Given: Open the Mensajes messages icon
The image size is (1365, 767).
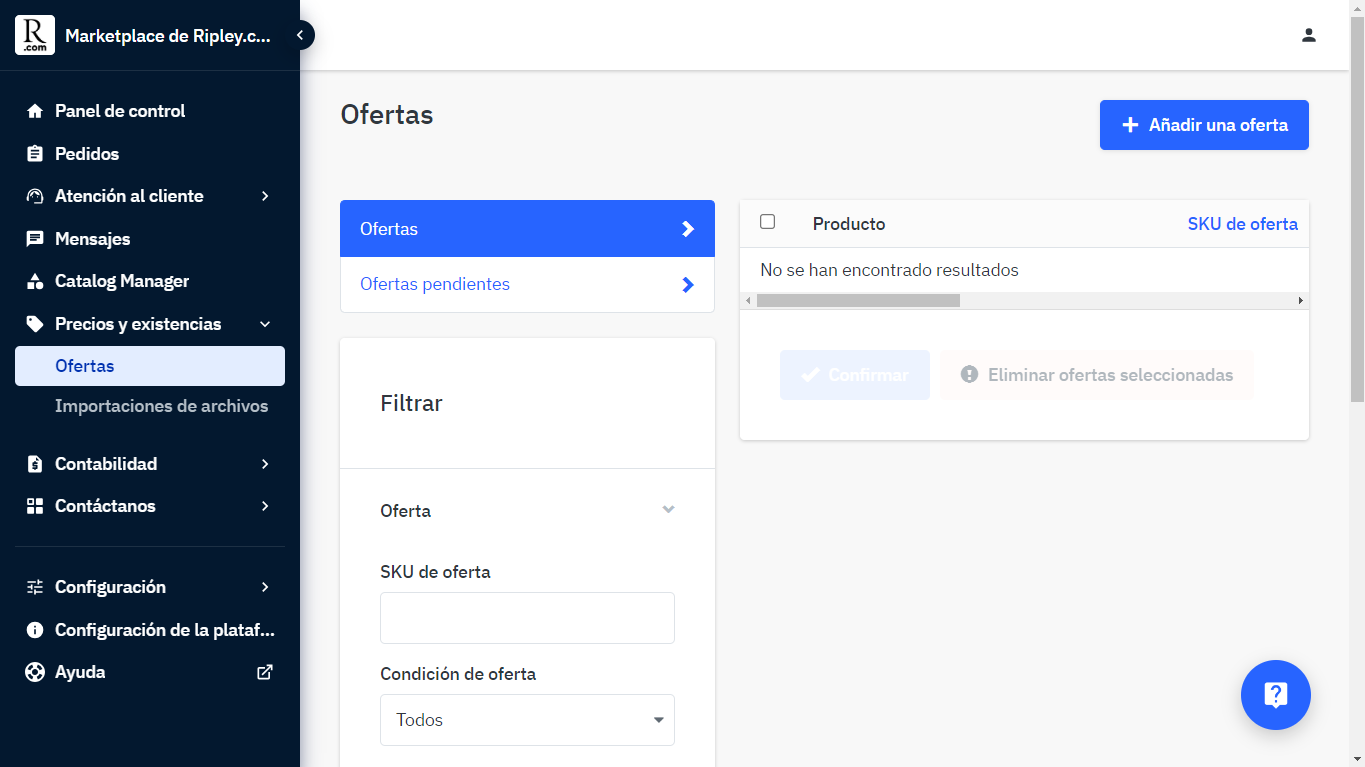Looking at the screenshot, I should [33, 238].
